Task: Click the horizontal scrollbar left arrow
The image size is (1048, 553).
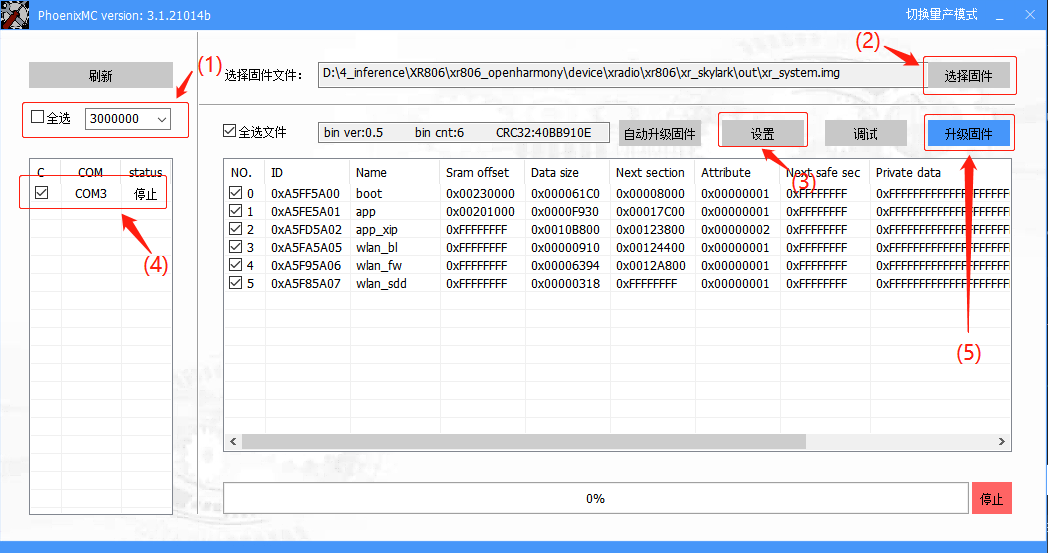Action: pyautogui.click(x=233, y=441)
